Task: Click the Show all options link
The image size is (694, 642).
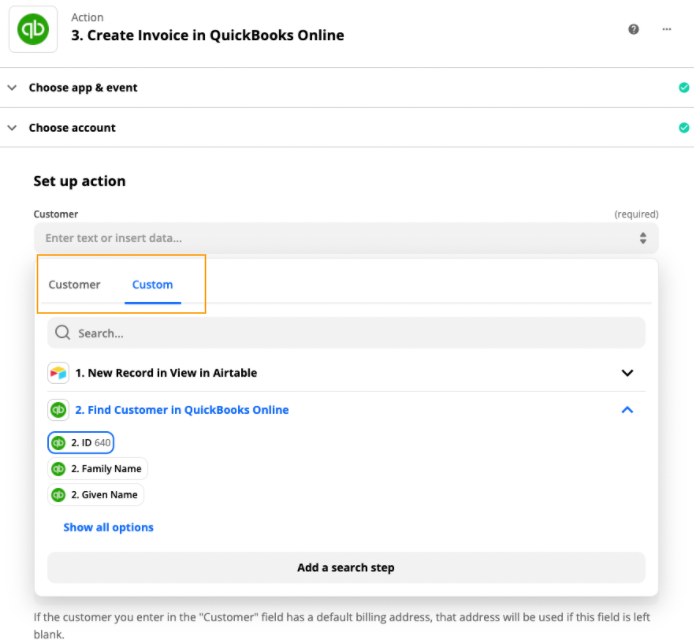Action: click(x=108, y=527)
